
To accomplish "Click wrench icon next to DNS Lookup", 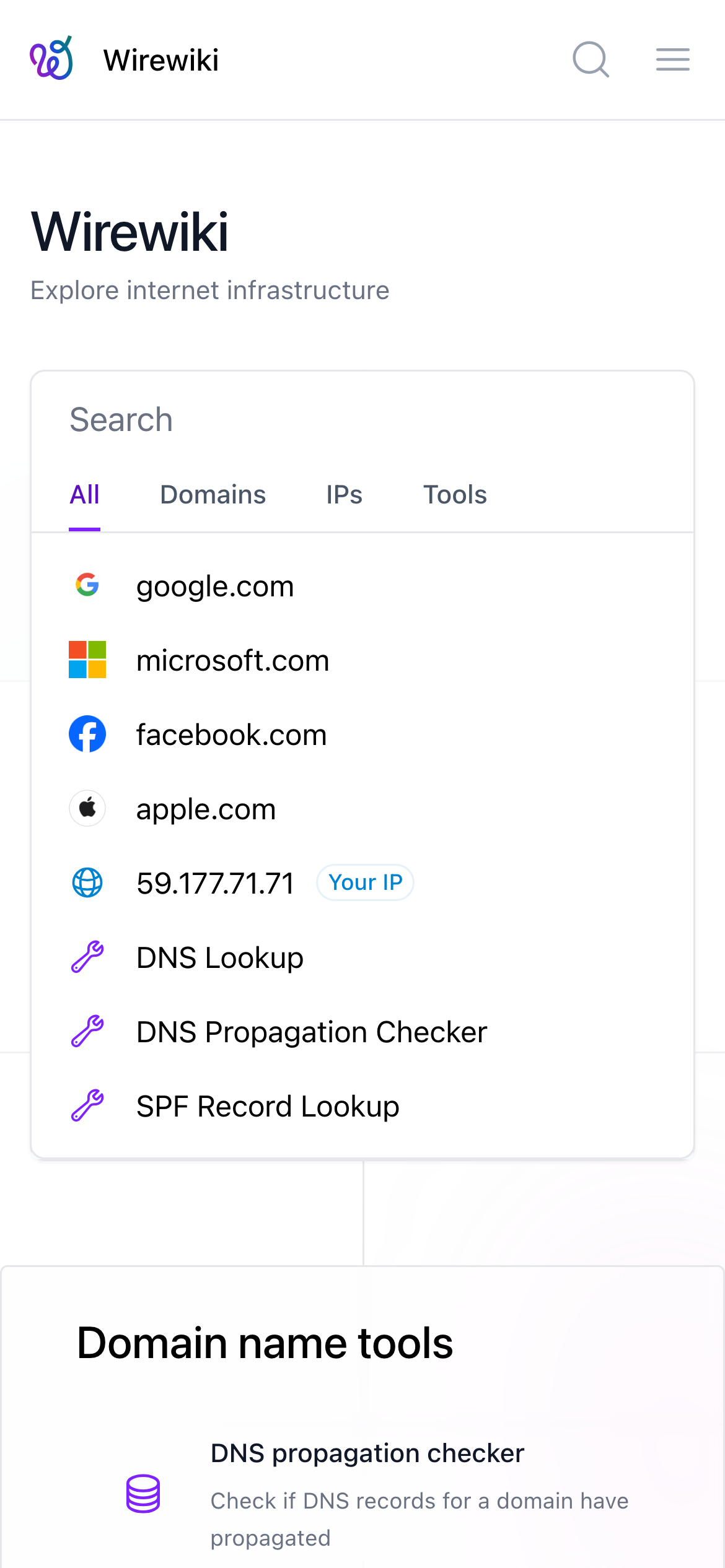I will point(87,957).
